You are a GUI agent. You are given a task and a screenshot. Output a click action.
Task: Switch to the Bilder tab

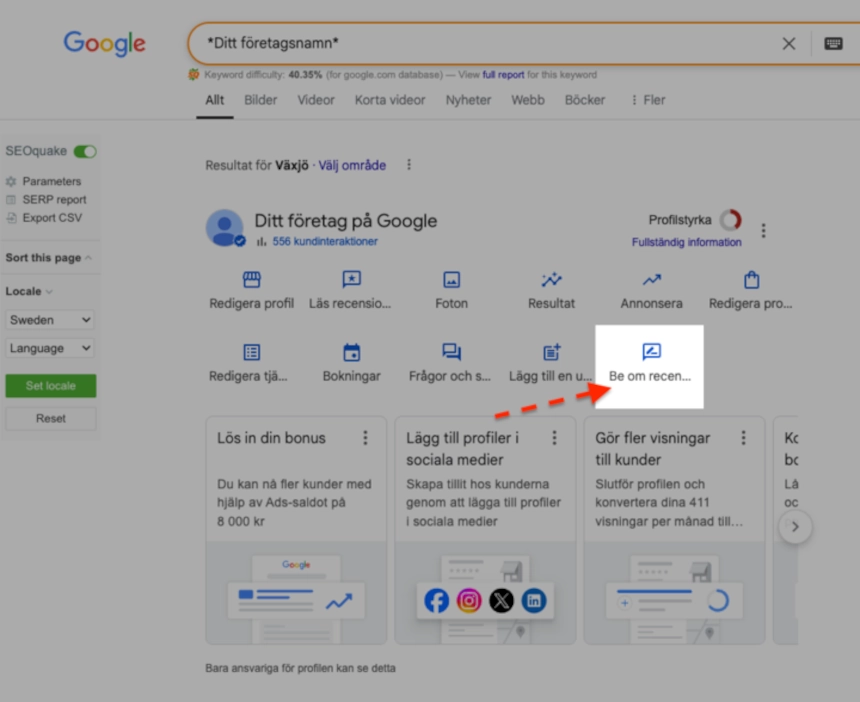(261, 100)
